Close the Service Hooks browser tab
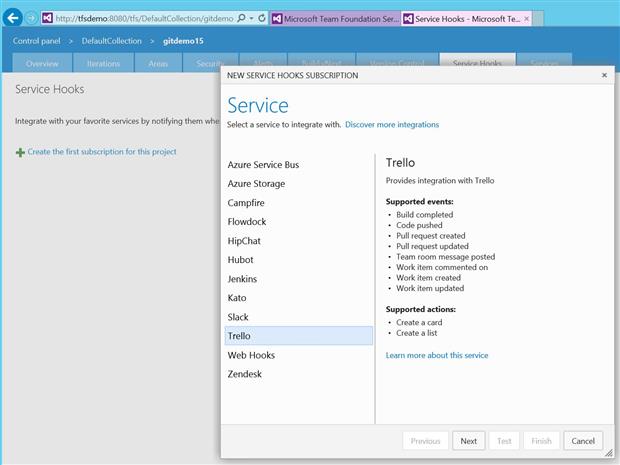This screenshot has height=465, width=620. (527, 19)
